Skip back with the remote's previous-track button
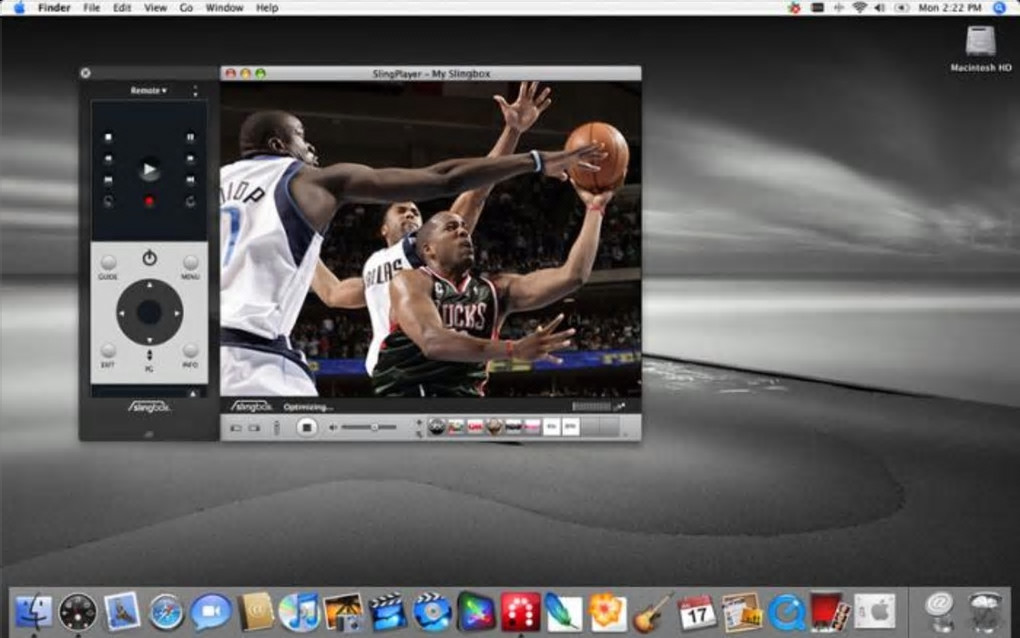The width and height of the screenshot is (1020, 638). click(x=109, y=180)
